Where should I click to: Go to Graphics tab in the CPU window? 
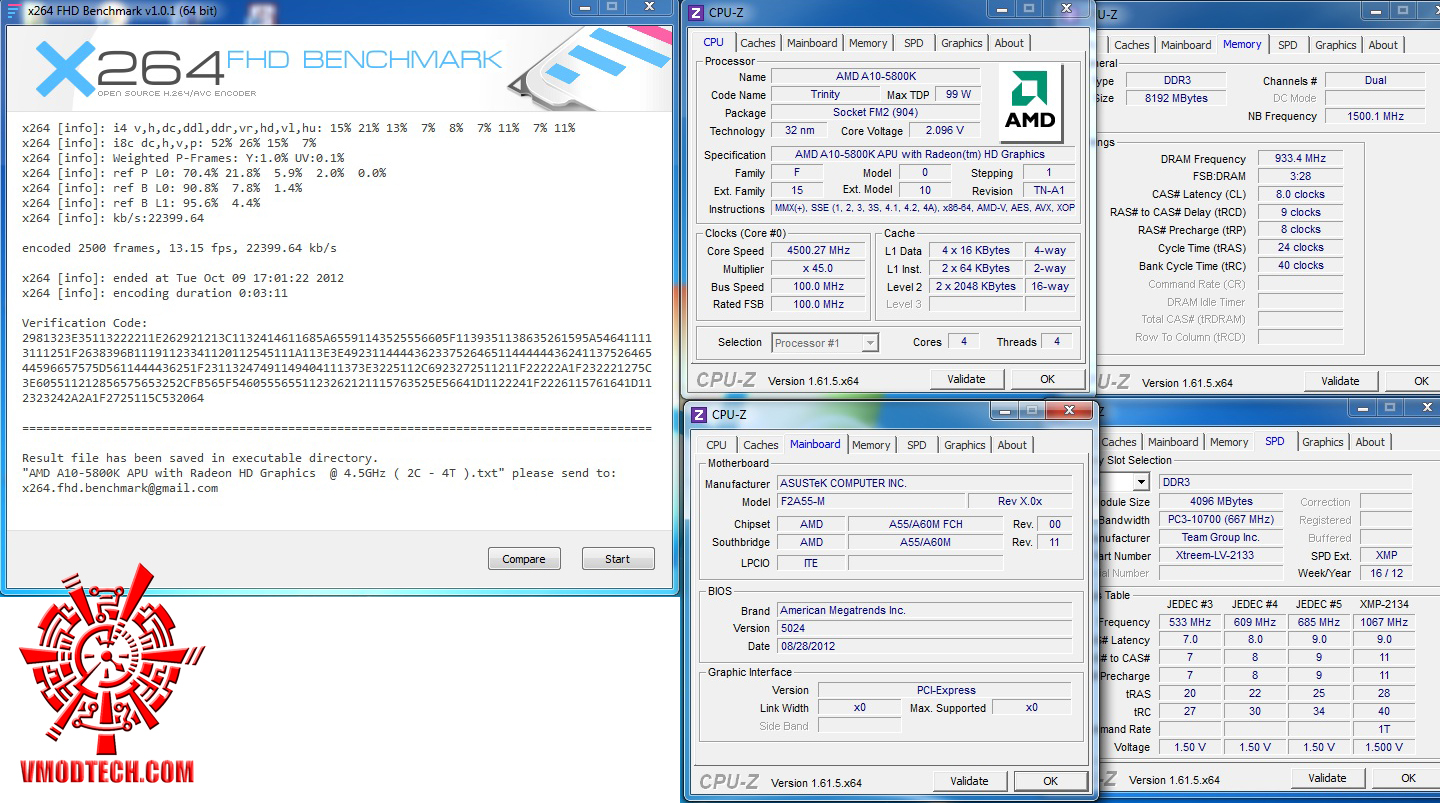pos(961,43)
